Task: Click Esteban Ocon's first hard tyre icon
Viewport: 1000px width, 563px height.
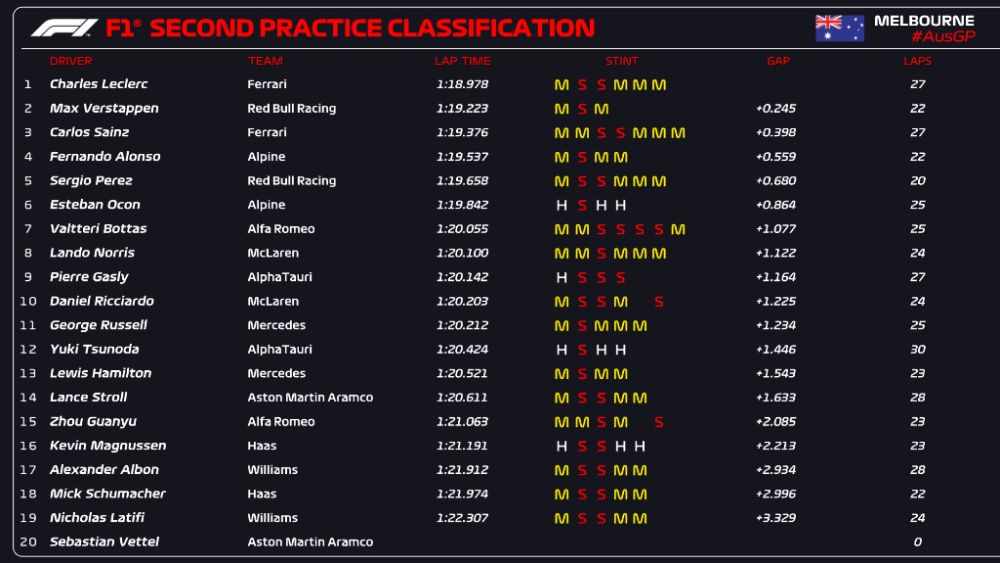Action: [x=562, y=205]
